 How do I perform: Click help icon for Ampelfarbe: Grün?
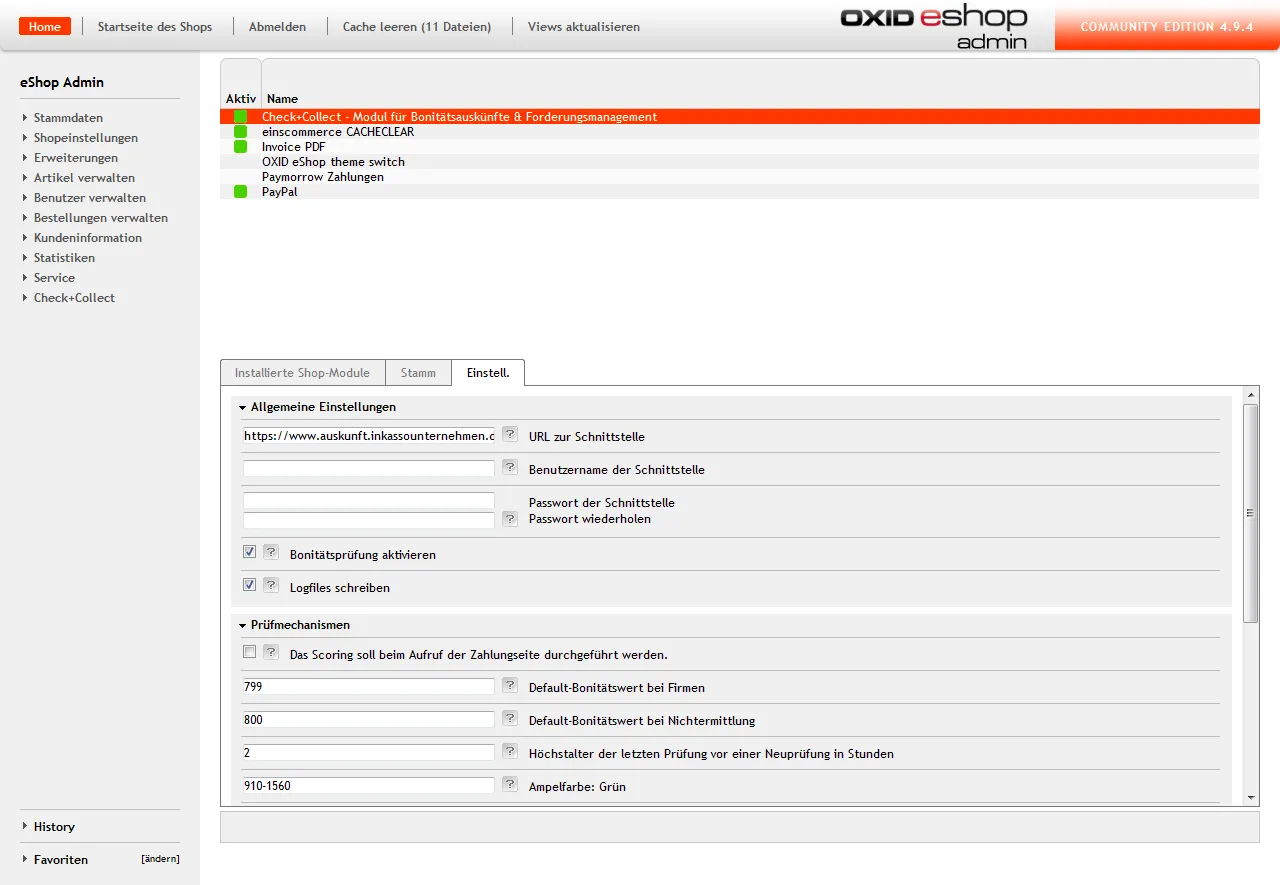[x=510, y=785]
